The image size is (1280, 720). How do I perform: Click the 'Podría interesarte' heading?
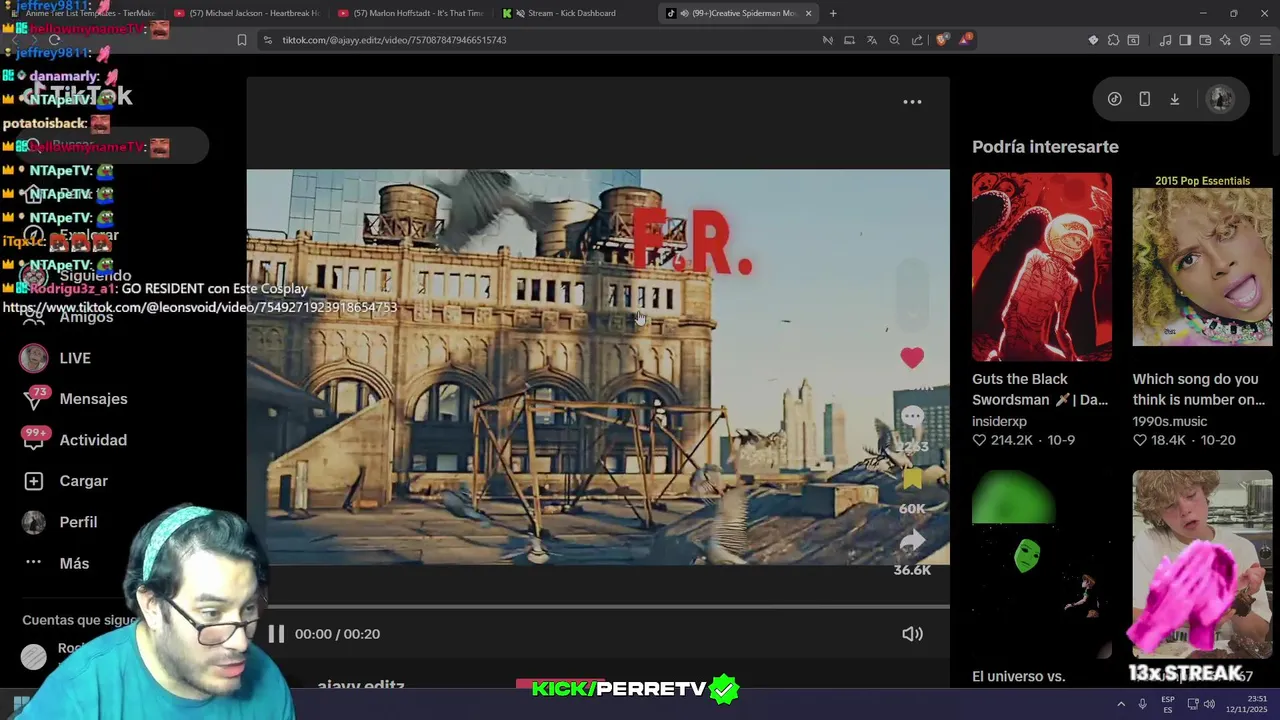click(x=1045, y=147)
